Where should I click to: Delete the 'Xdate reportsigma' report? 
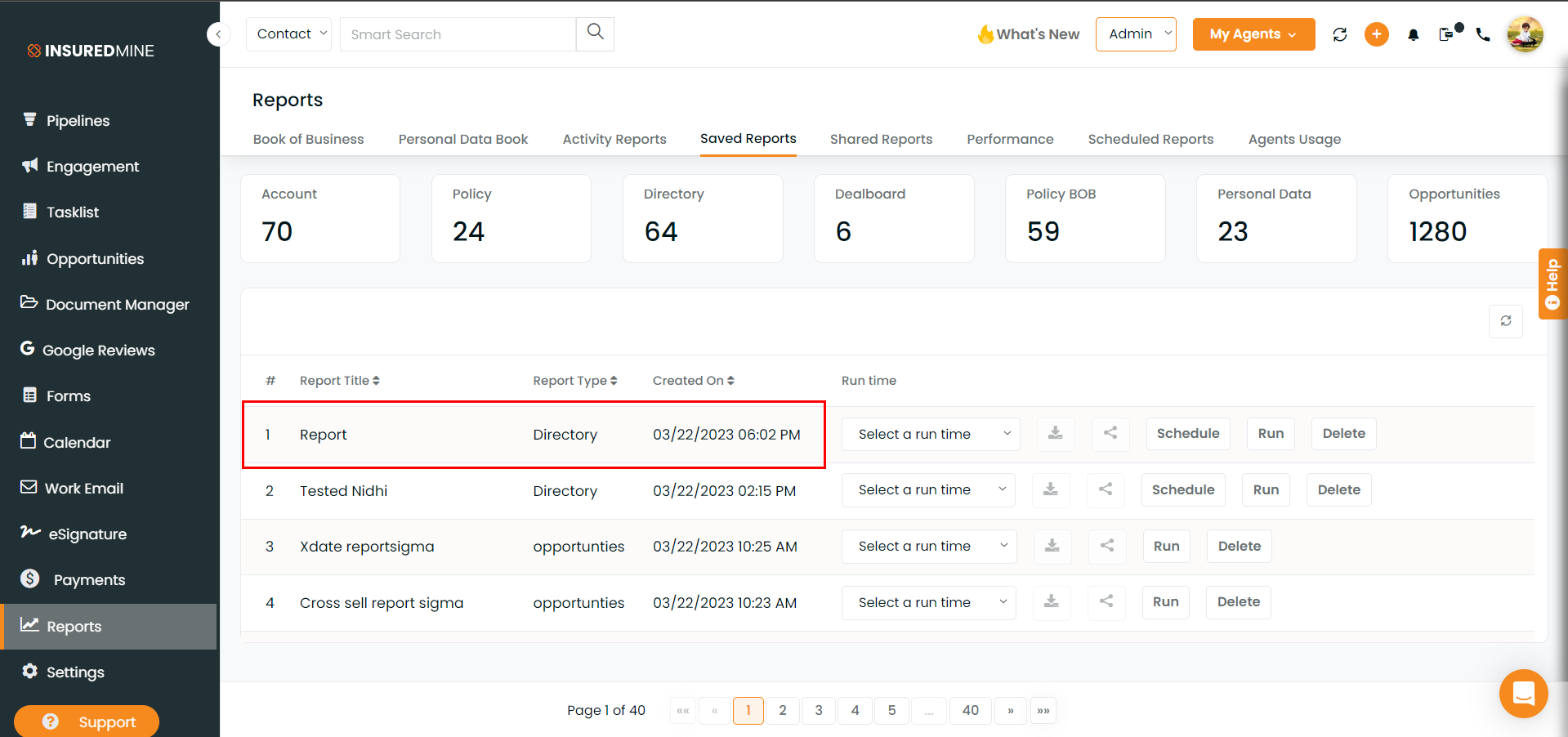tap(1240, 546)
